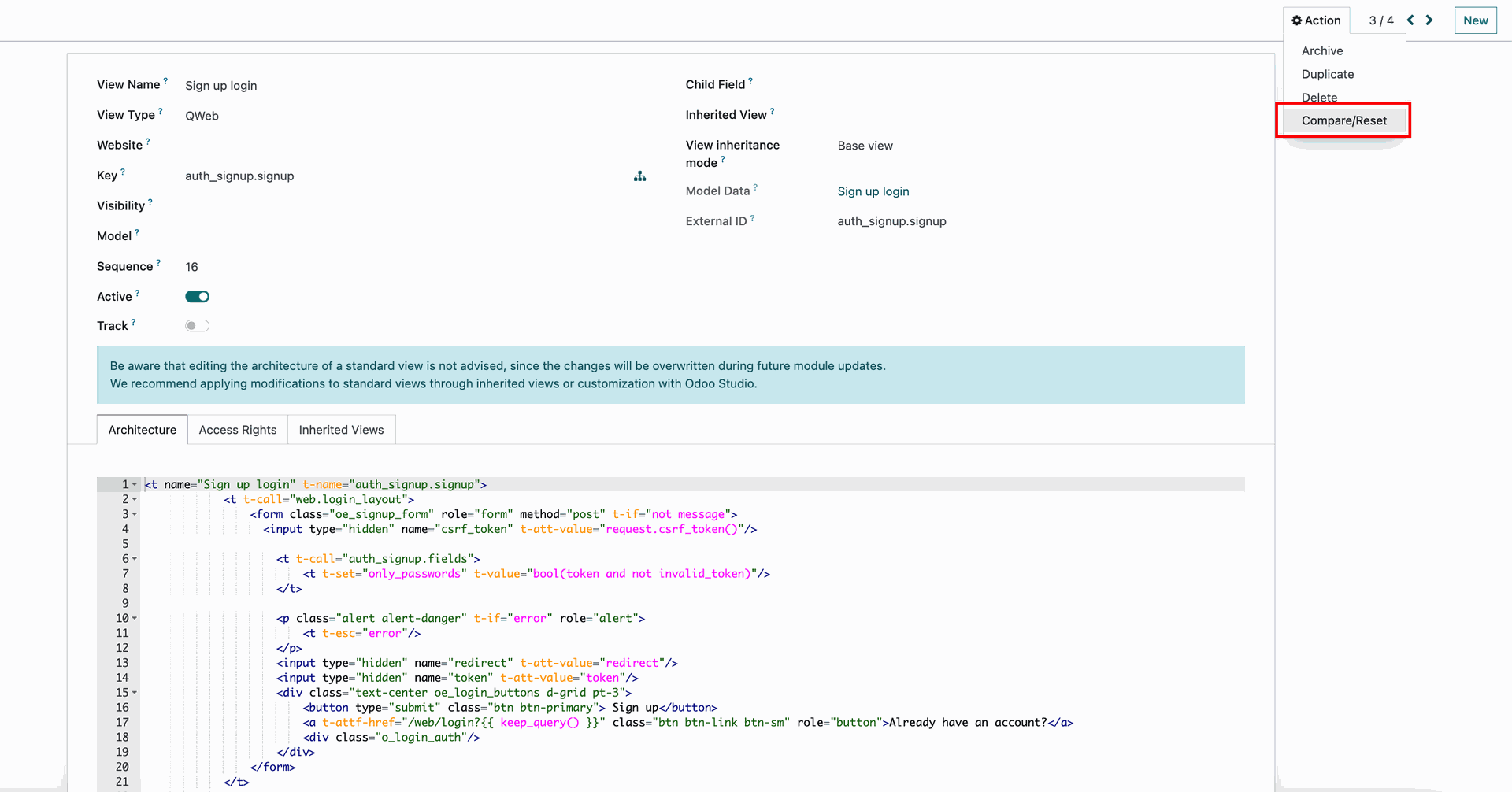Click line number 4 in gutter
Viewport: 1512px width, 792px height.
125,529
